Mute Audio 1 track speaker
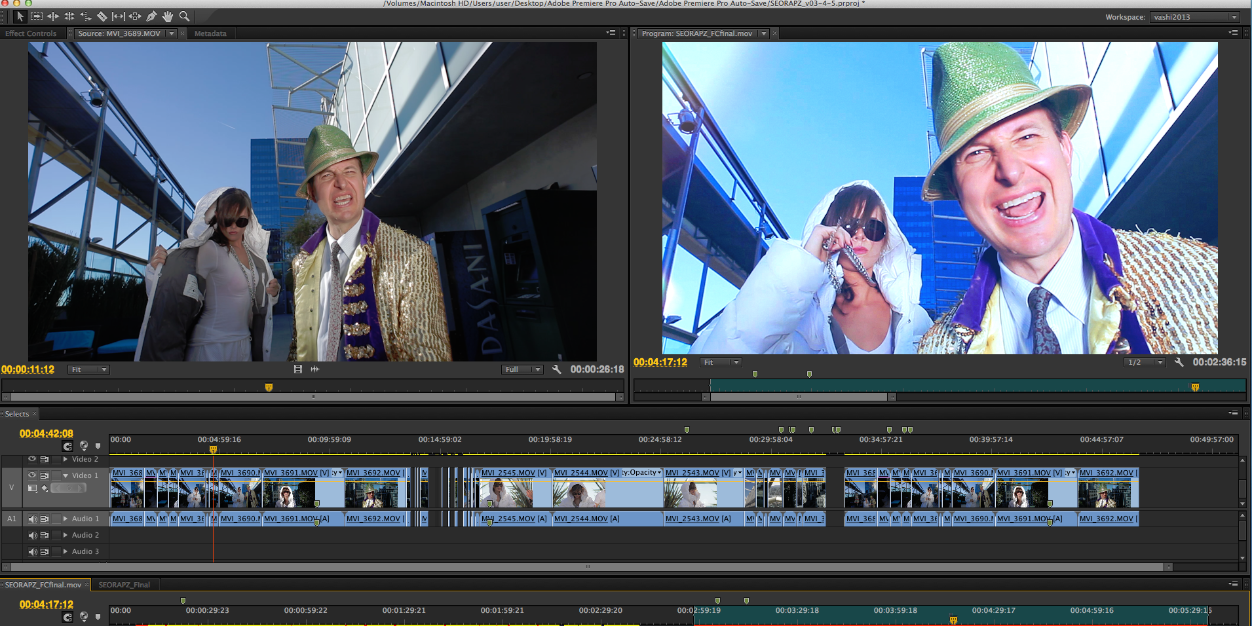This screenshot has height=626, width=1252. pyautogui.click(x=32, y=519)
